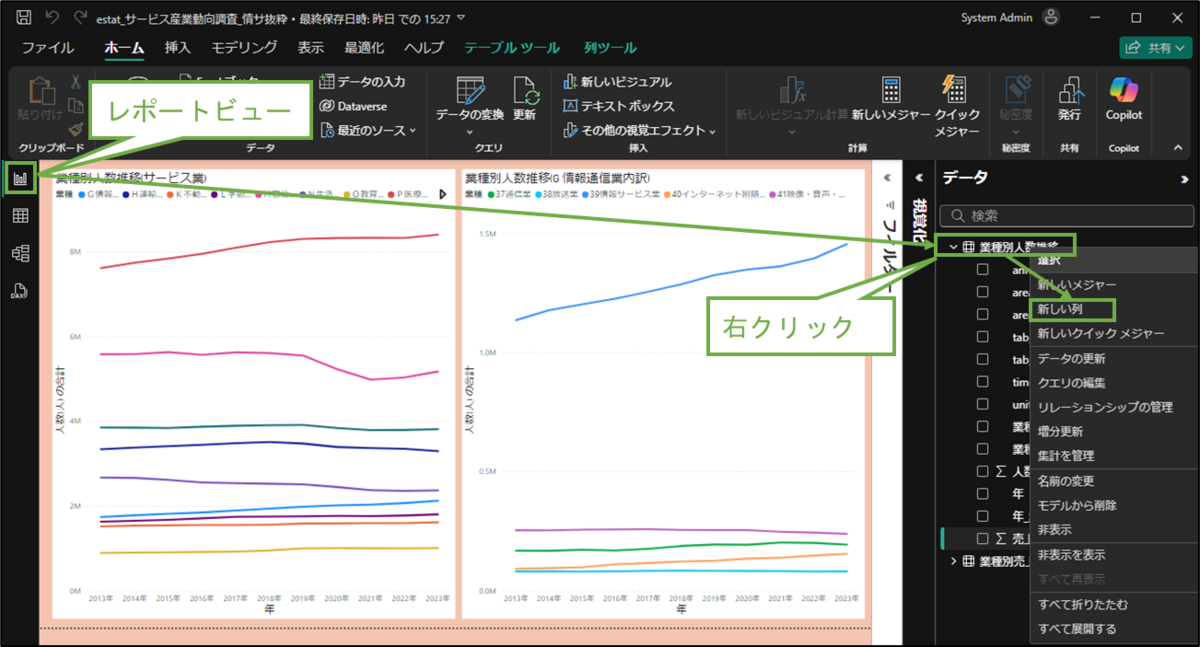
Task: Click the Save icon in title bar
Action: pyautogui.click(x=25, y=17)
